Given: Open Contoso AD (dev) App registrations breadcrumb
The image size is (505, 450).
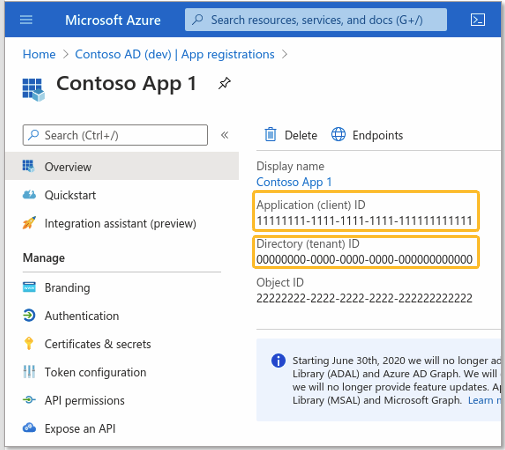Looking at the screenshot, I should tap(175, 54).
